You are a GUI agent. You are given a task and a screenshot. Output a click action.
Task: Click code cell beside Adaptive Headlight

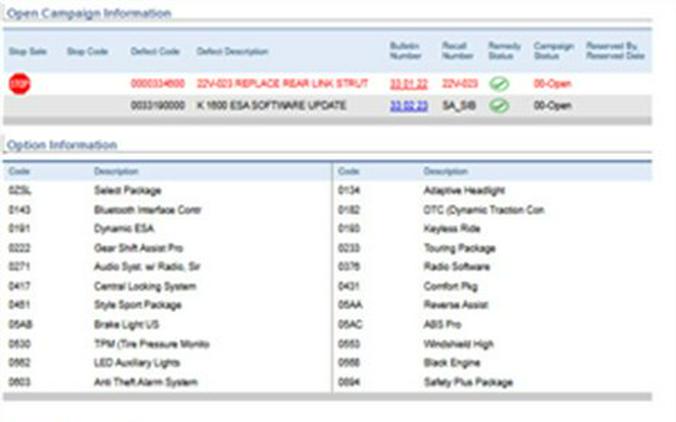[x=349, y=191]
